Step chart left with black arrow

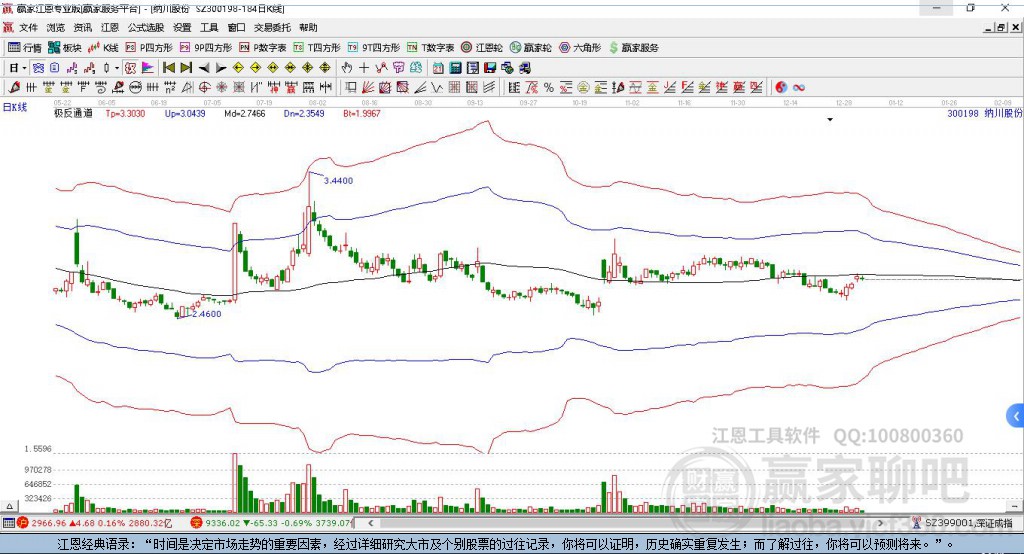coord(204,68)
